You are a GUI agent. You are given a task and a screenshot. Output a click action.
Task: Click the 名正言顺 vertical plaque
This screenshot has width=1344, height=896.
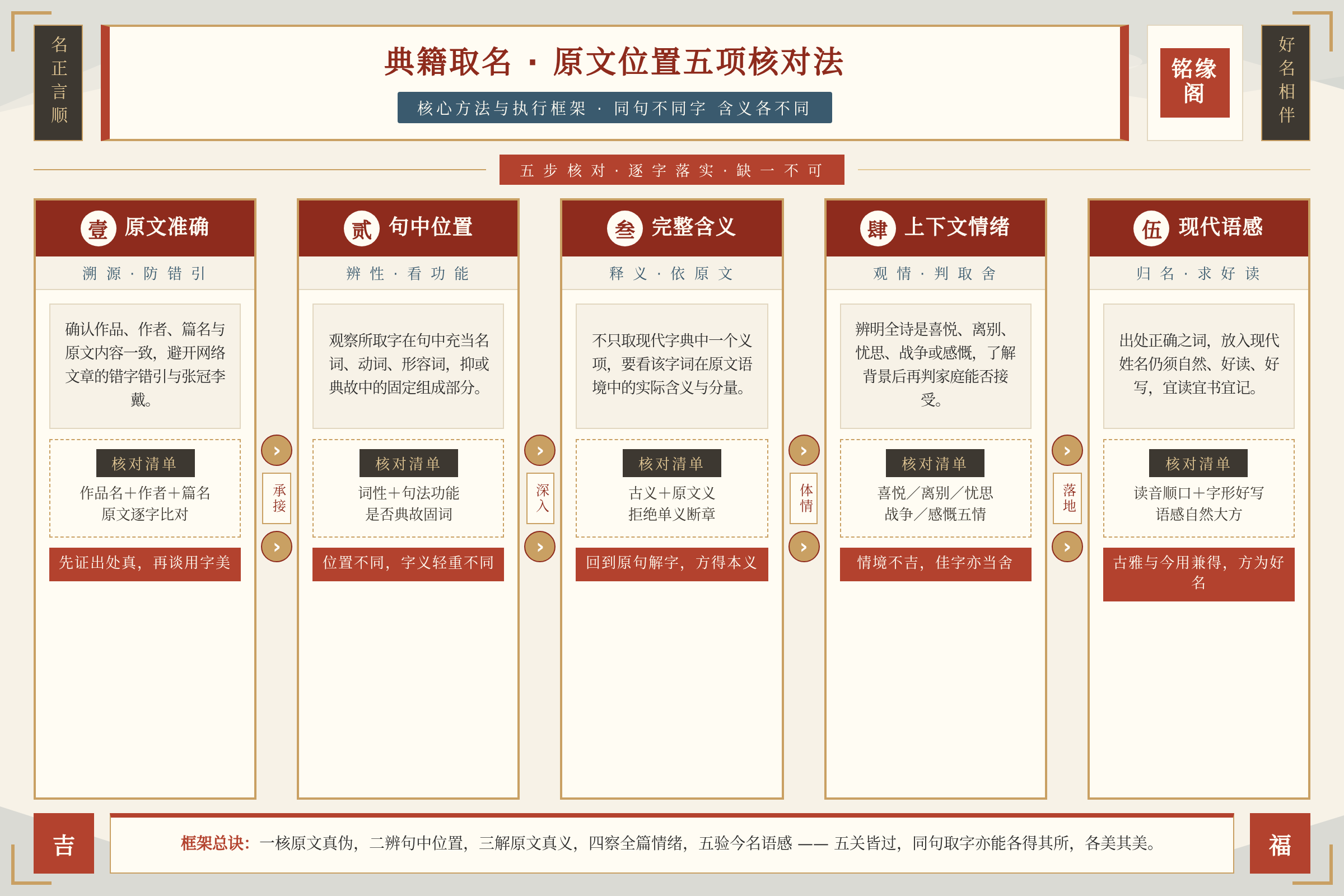click(x=58, y=83)
